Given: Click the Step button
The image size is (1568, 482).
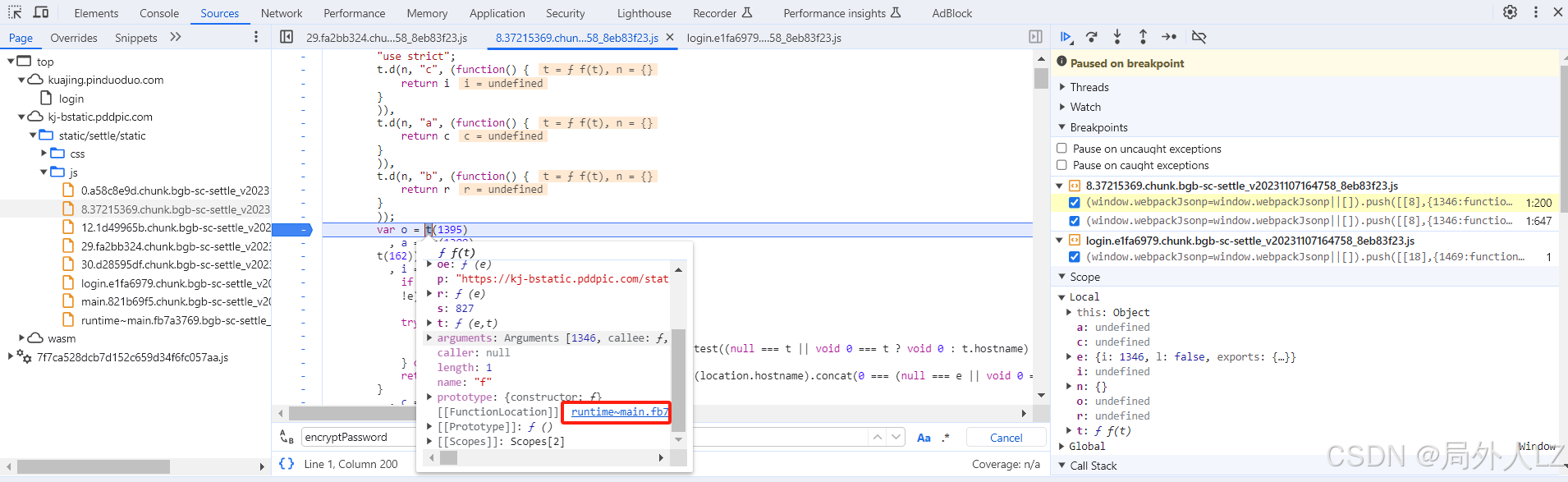Looking at the screenshot, I should click(x=1169, y=37).
